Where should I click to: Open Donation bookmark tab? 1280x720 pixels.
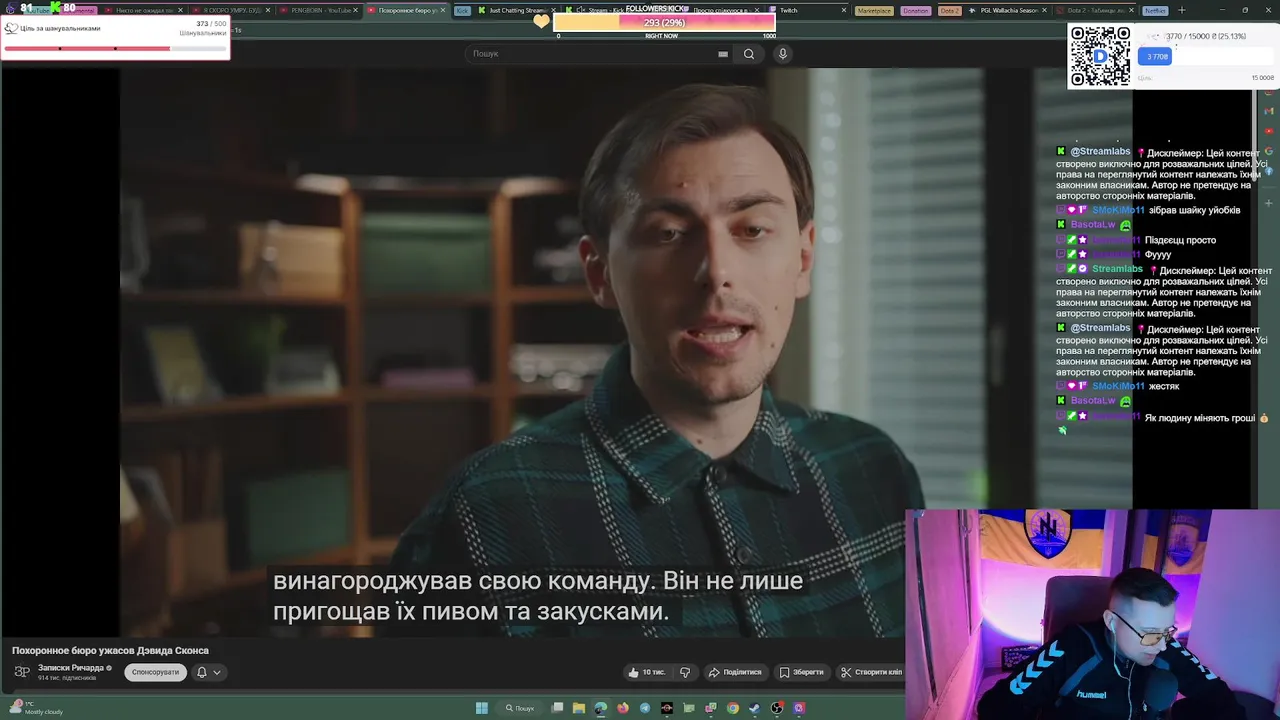(x=915, y=10)
